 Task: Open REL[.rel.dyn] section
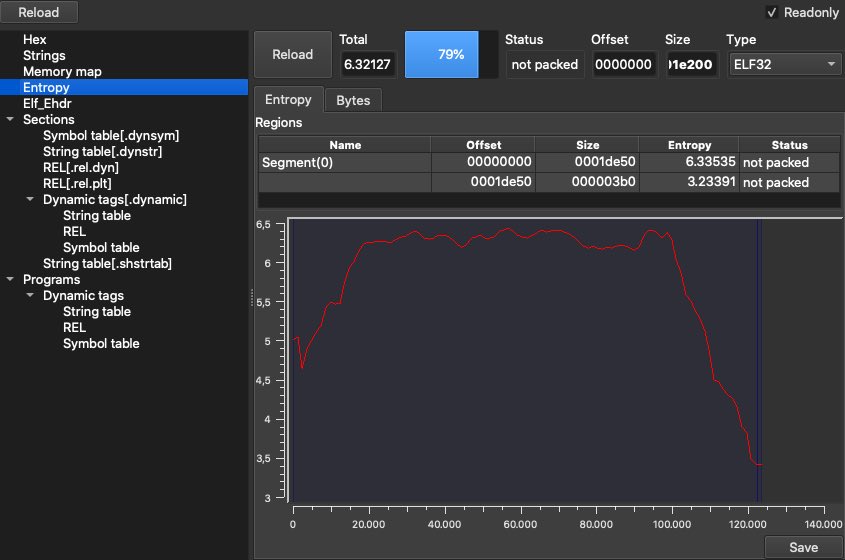pyautogui.click(x=81, y=168)
